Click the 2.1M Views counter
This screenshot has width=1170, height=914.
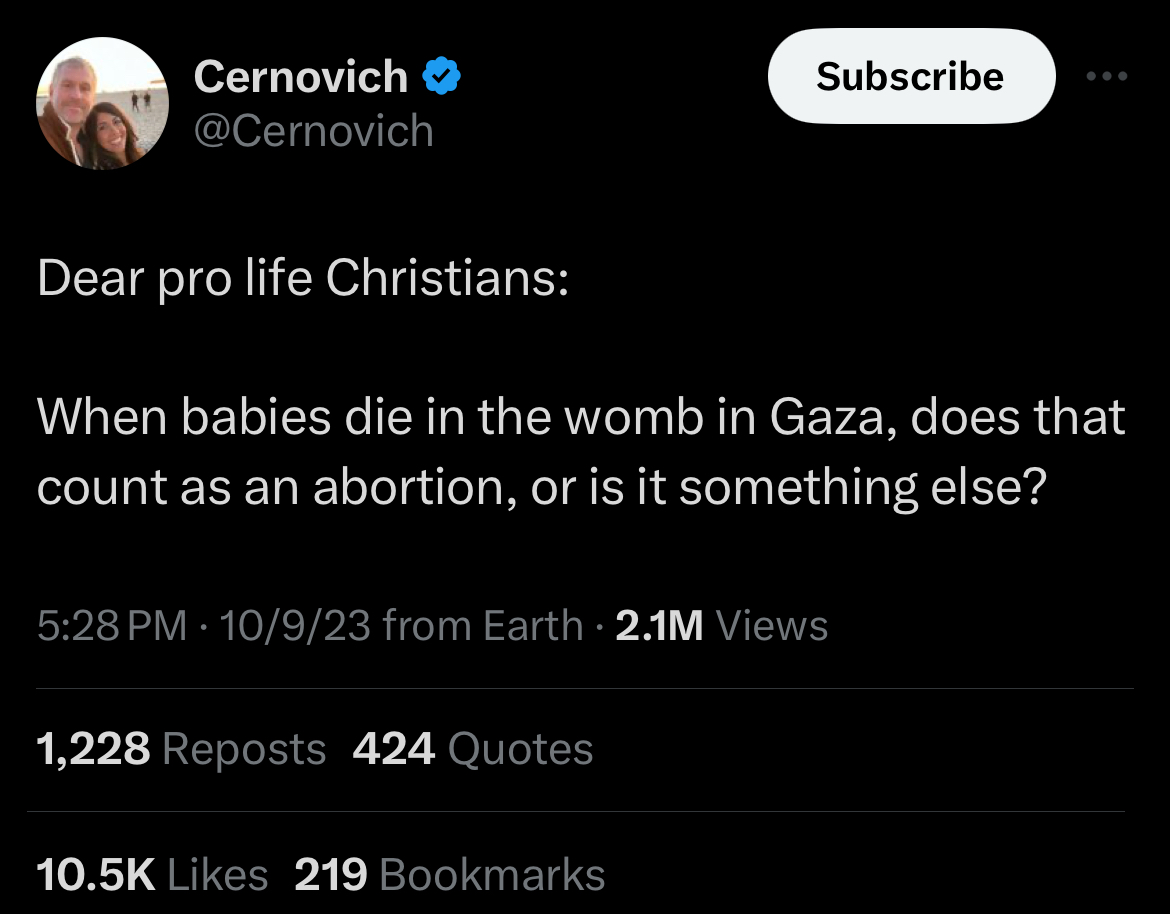coord(722,625)
